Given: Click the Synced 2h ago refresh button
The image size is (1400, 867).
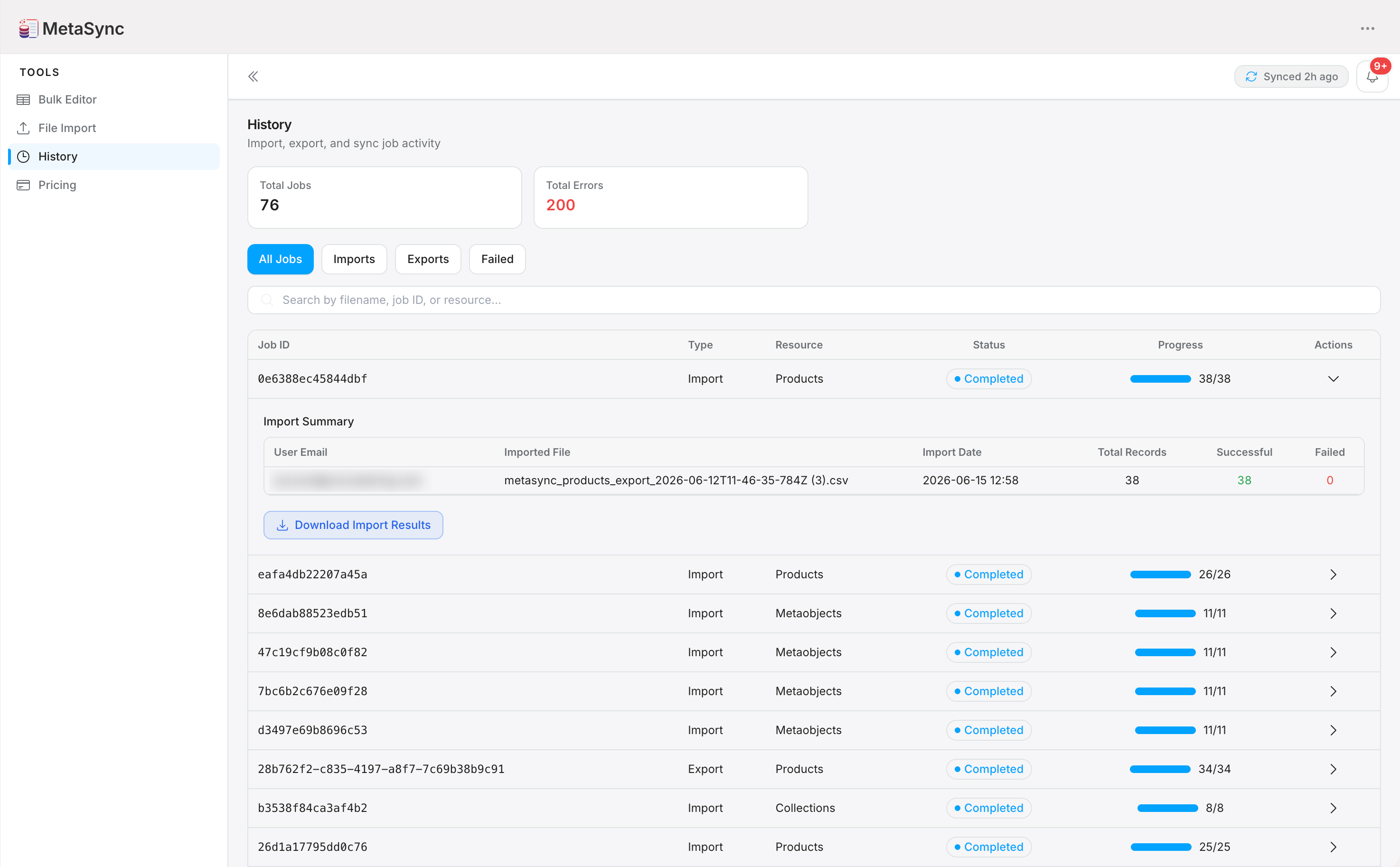Looking at the screenshot, I should 1291,77.
